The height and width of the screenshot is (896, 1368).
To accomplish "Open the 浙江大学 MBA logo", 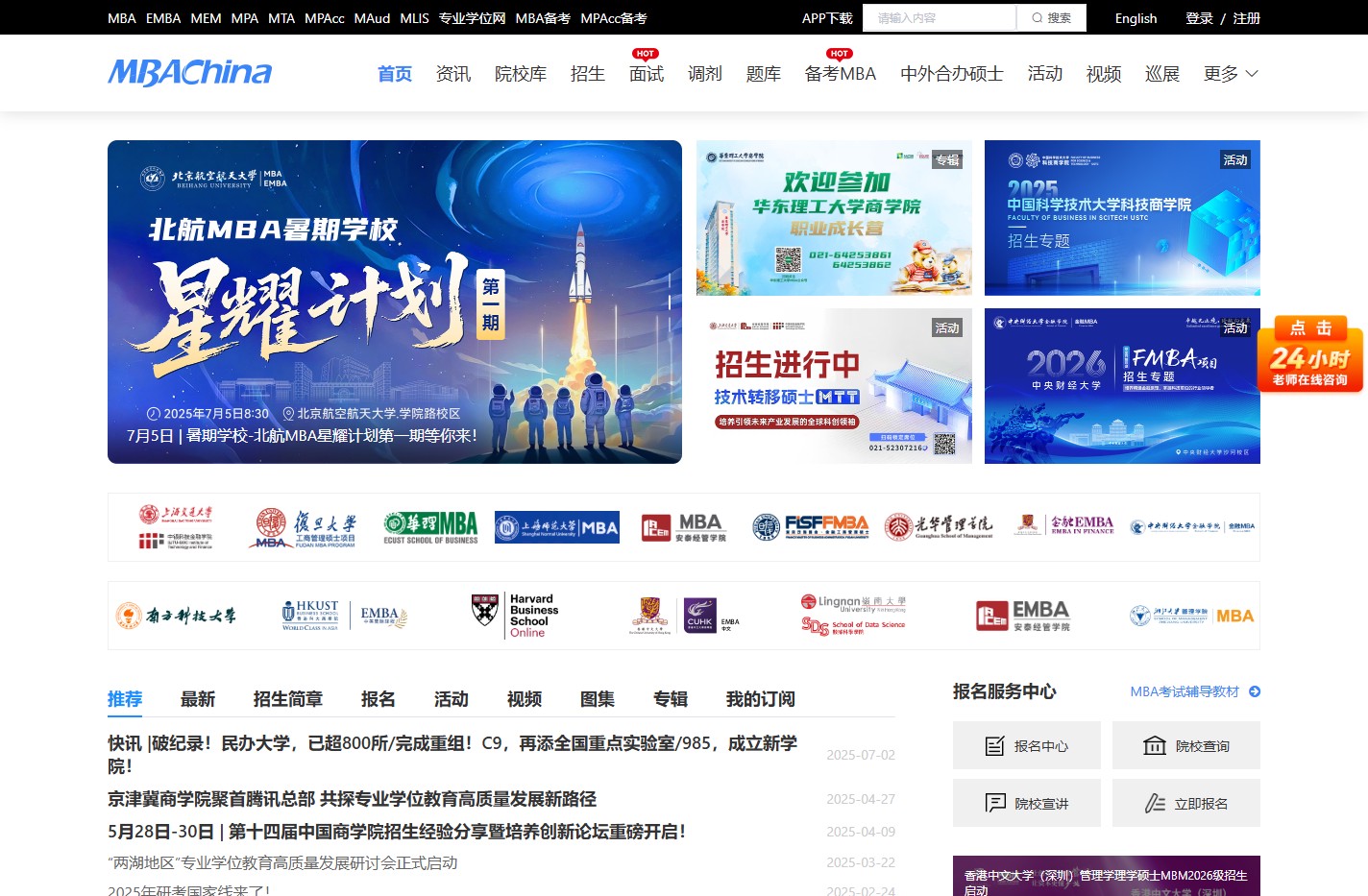I will point(1192,616).
